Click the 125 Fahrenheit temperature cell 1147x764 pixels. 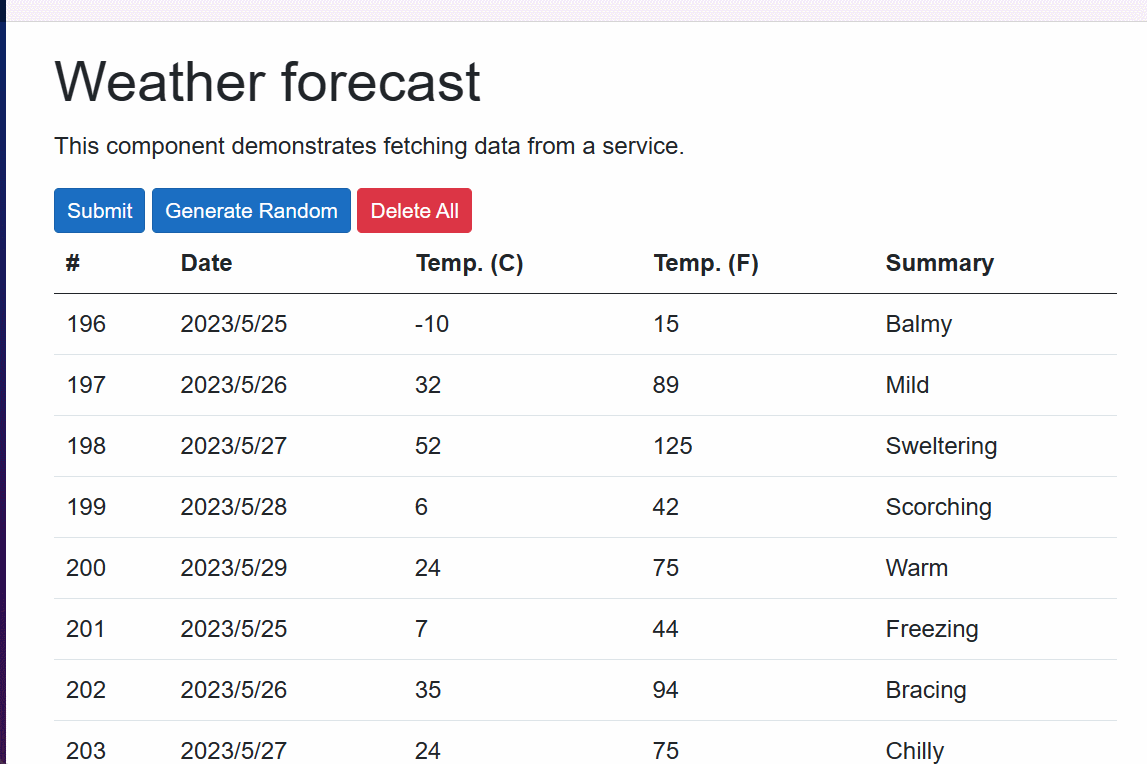click(x=672, y=446)
